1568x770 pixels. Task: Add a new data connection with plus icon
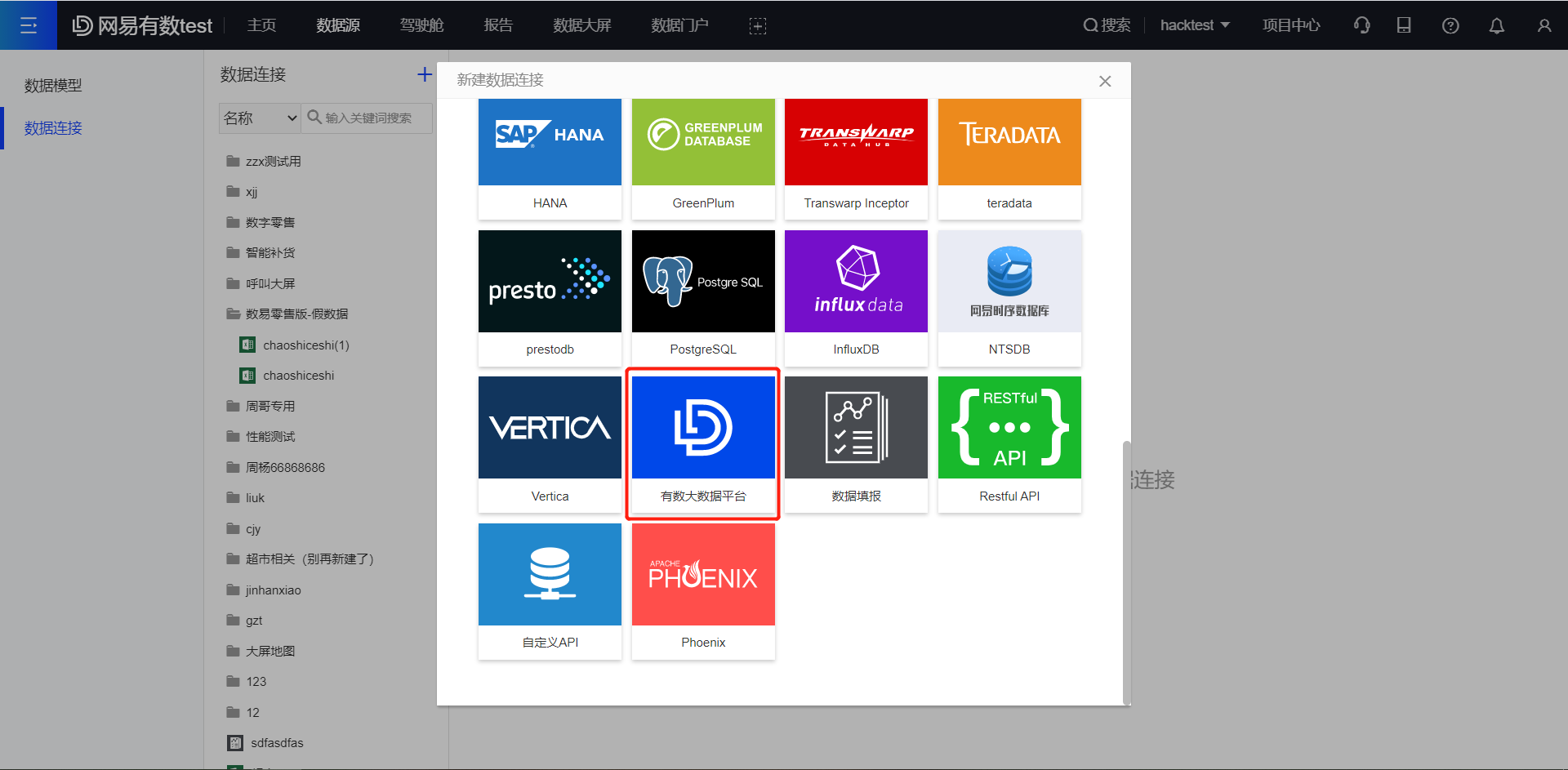pyautogui.click(x=425, y=74)
